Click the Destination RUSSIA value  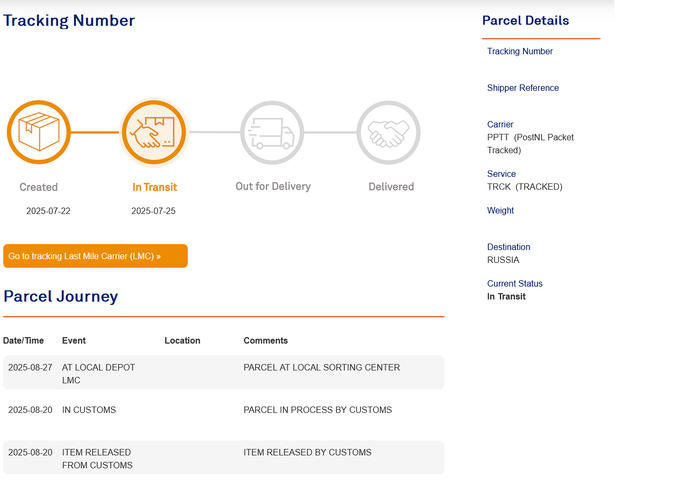click(x=503, y=260)
